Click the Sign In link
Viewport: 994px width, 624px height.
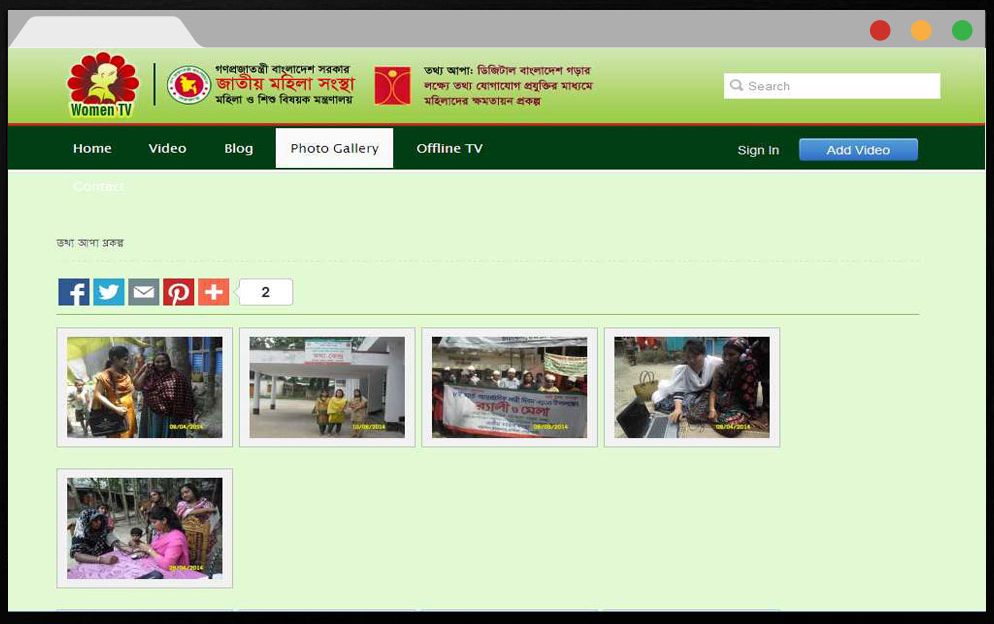click(758, 150)
